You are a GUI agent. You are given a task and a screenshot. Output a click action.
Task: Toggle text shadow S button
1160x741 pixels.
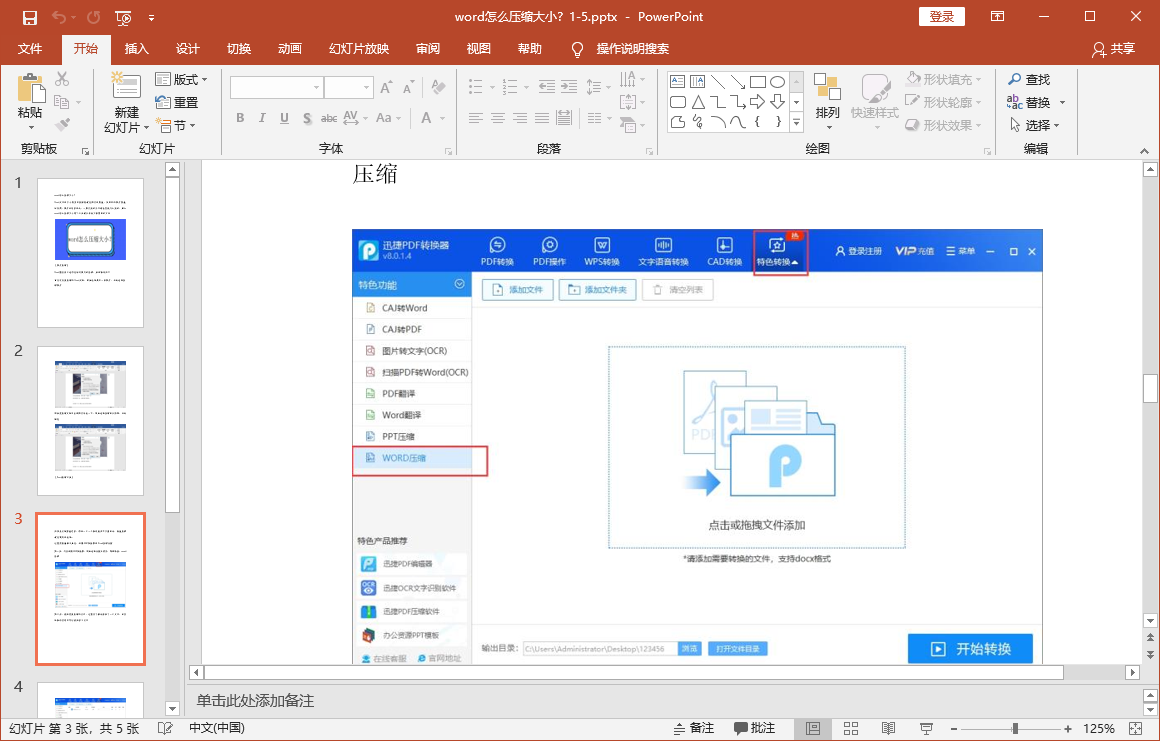[306, 118]
